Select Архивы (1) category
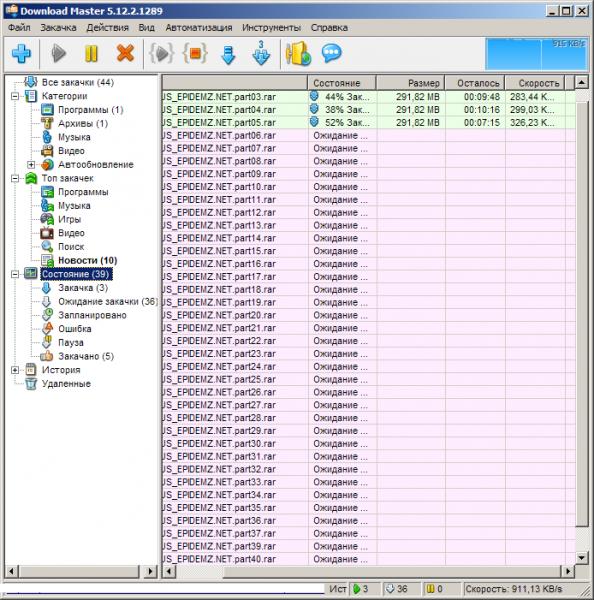Image resolution: width=594 pixels, height=600 pixels. click(x=83, y=124)
